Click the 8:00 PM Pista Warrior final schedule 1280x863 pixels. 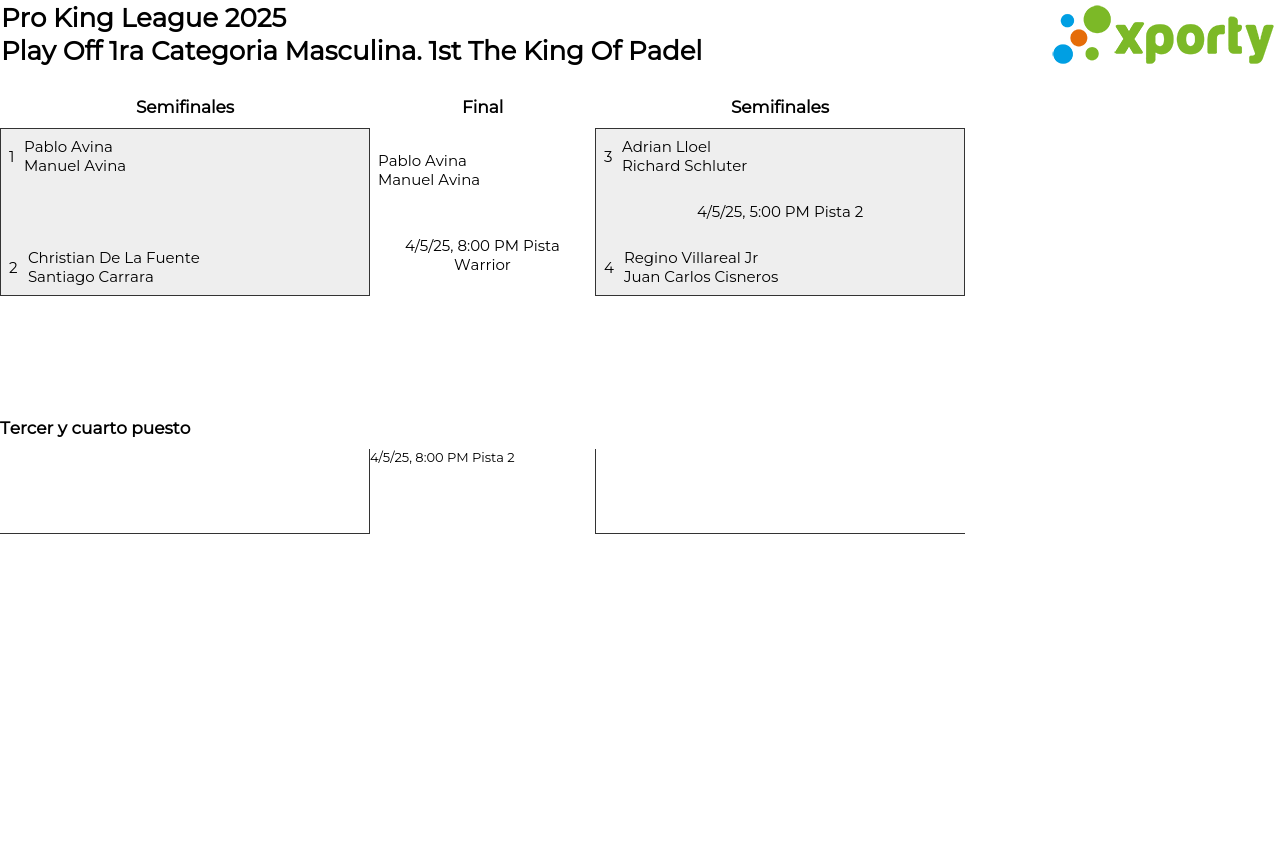[x=482, y=255]
